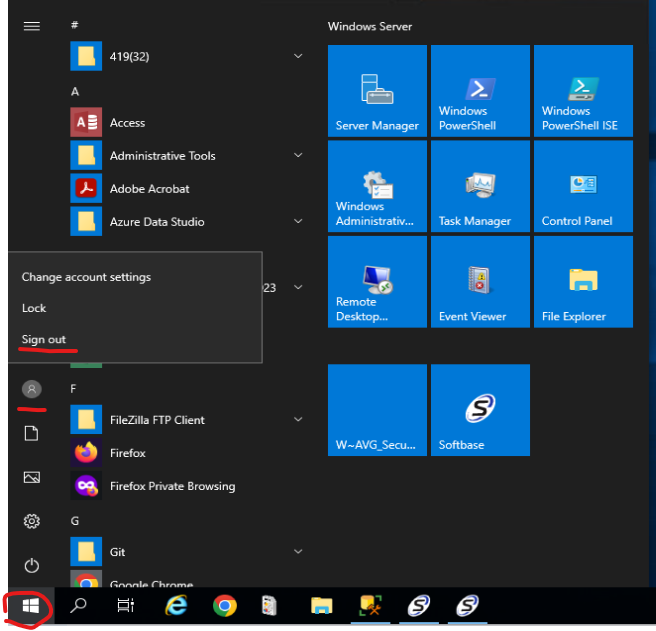Launch the Windows PowerShell tile
This screenshot has width=656, height=631.
click(x=480, y=91)
